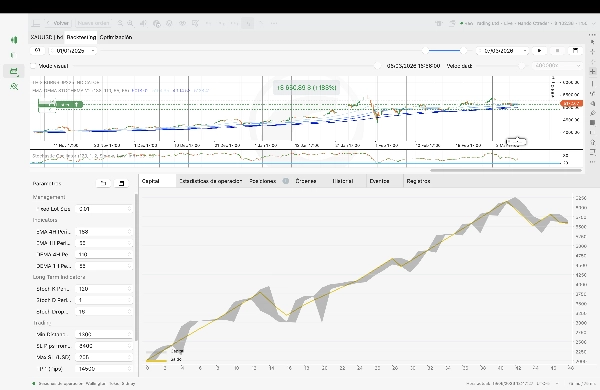Viewport: 600px width, 390px height.
Task: Click the save parameters icon button
Action: [x=122, y=183]
